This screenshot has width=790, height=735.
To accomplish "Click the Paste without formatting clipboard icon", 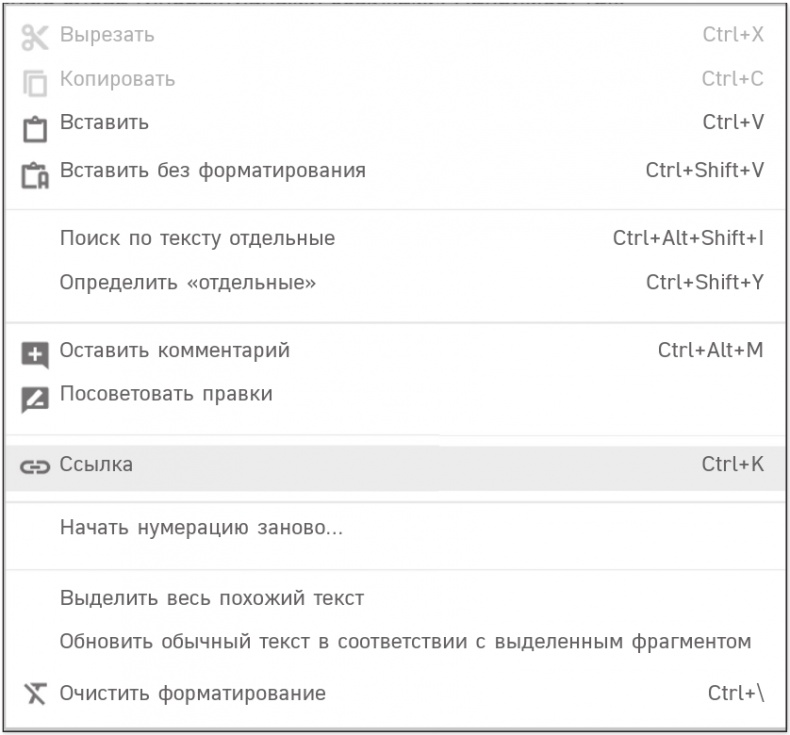I will click(x=35, y=174).
